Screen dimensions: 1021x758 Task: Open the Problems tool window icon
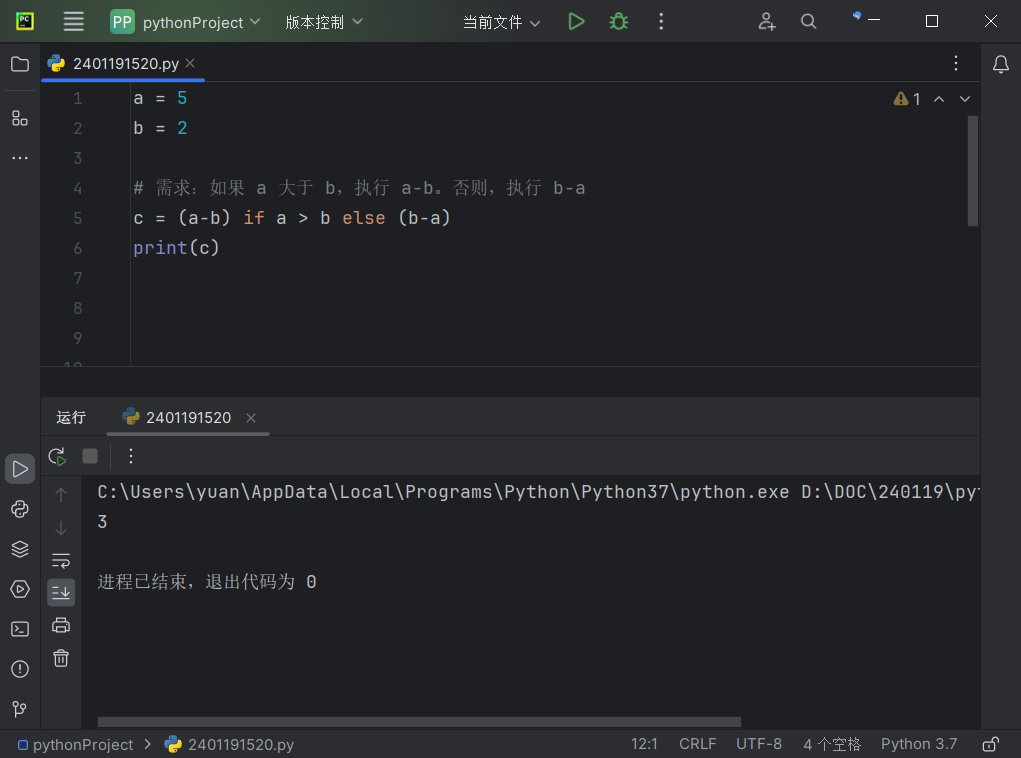(x=20, y=669)
